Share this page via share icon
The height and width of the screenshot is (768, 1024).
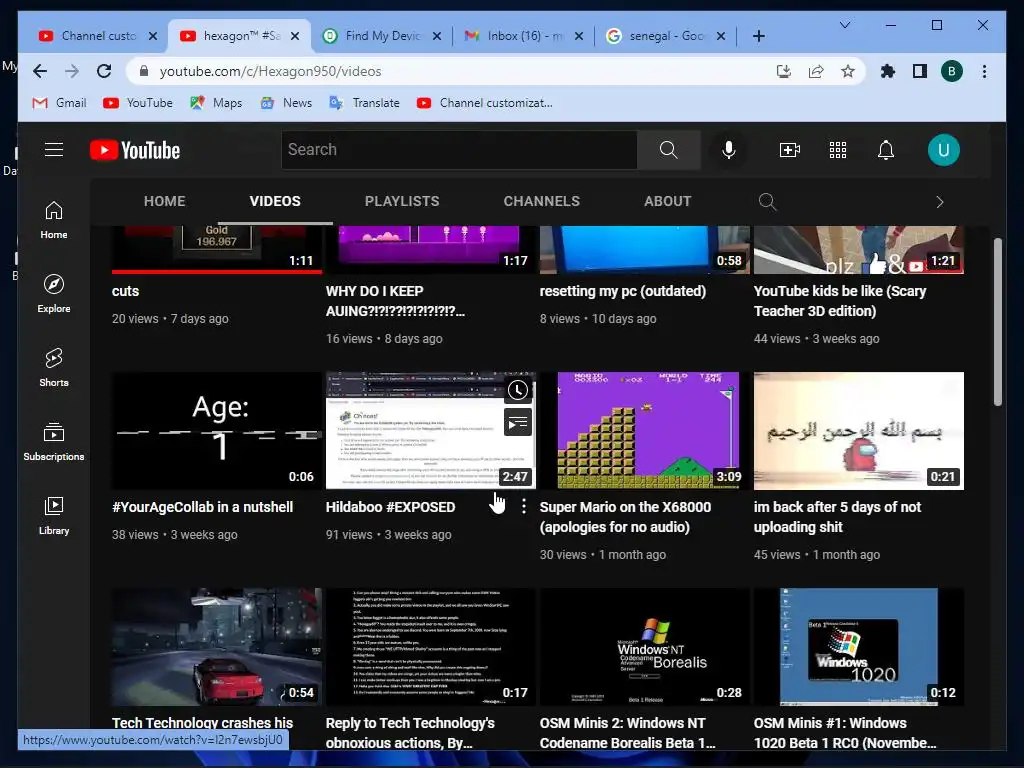click(816, 71)
